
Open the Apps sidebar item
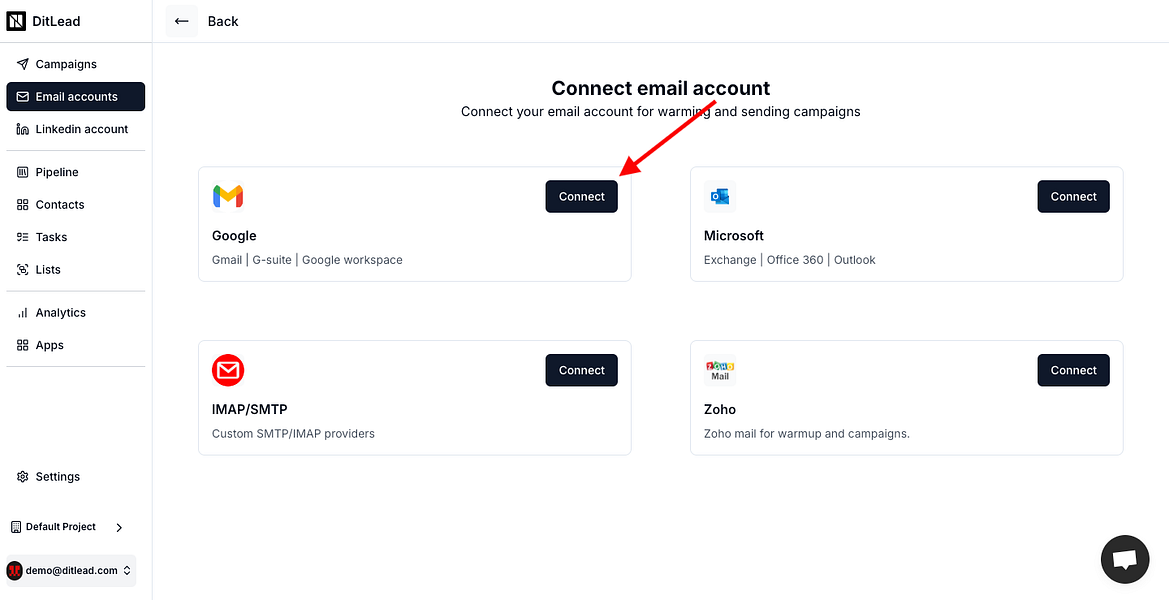[49, 345]
